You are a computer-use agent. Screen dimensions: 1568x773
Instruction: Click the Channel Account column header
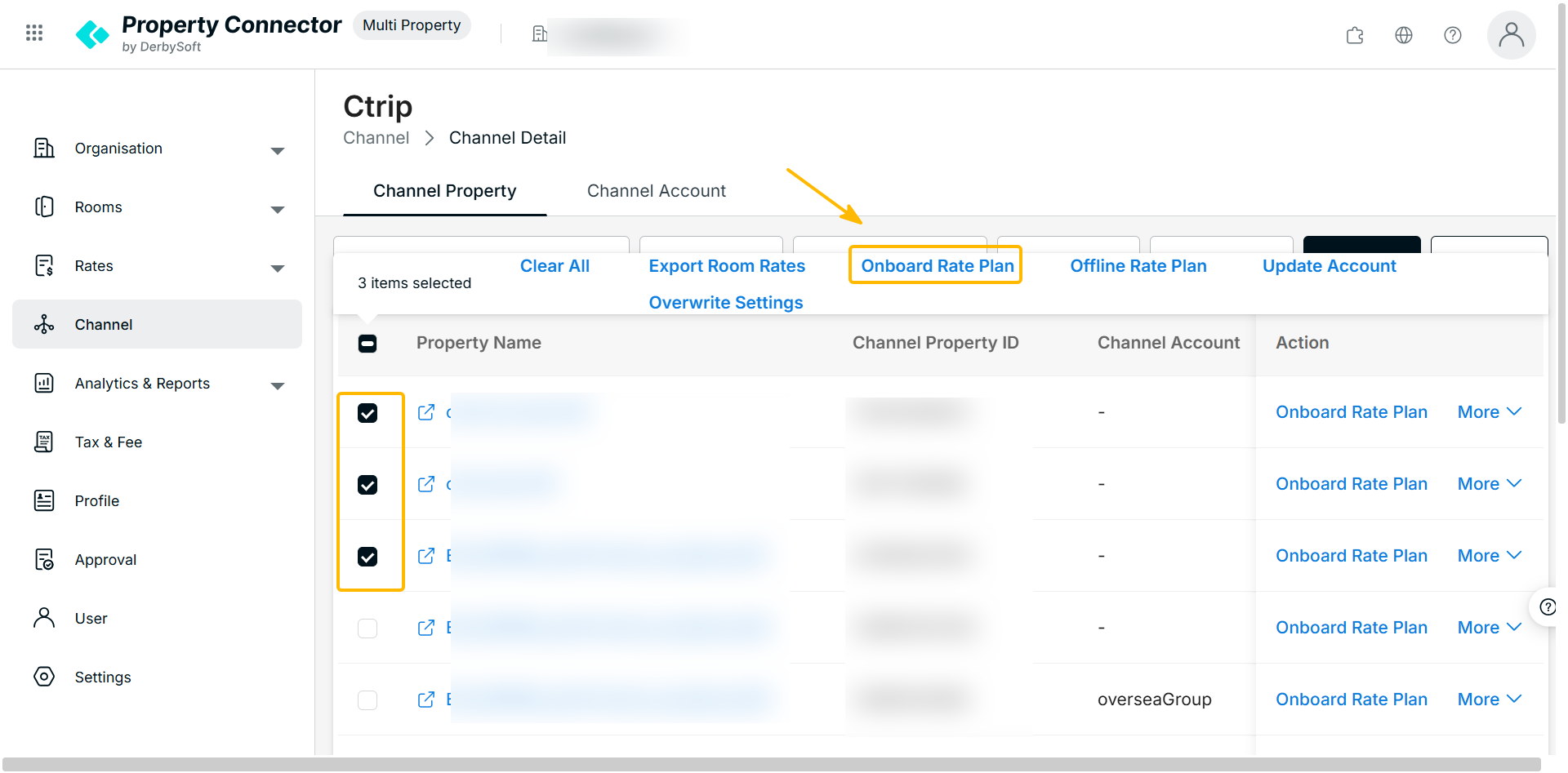coord(1169,343)
